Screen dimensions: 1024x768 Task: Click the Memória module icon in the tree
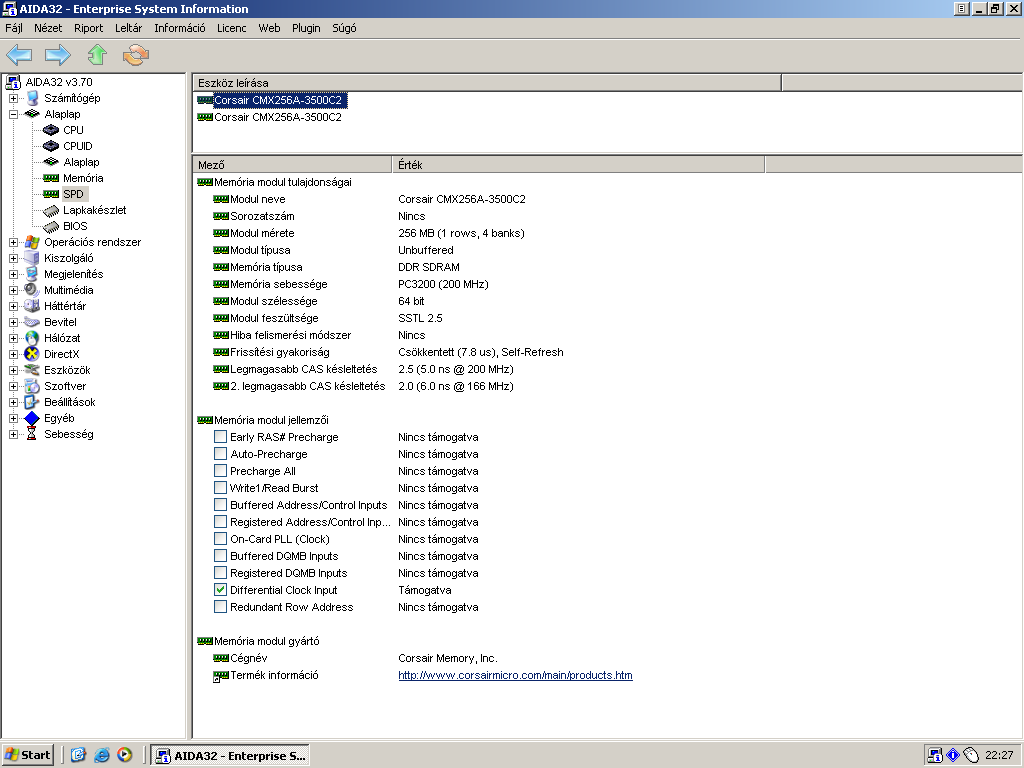point(51,178)
